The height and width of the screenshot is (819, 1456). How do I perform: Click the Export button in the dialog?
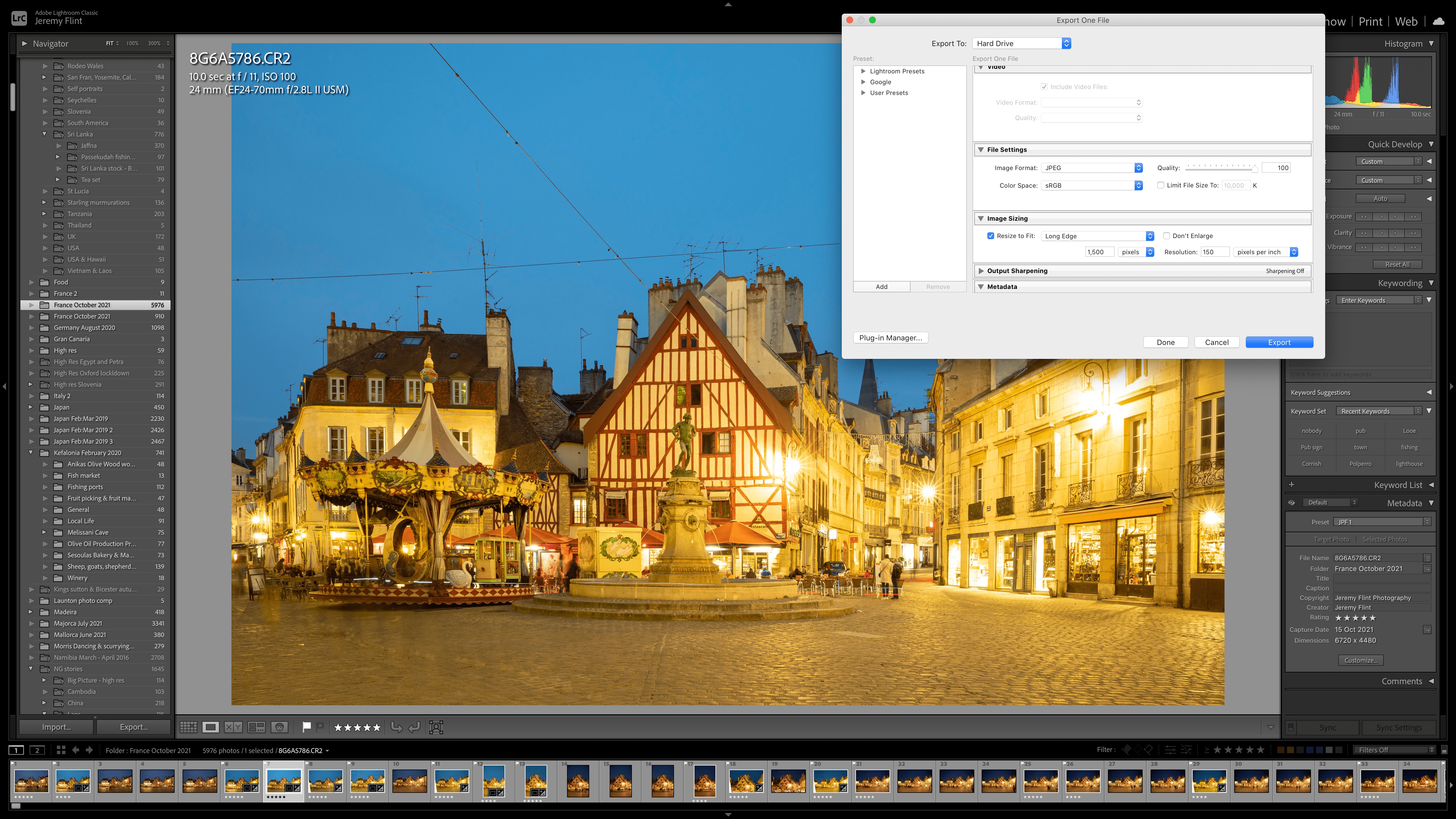click(x=1279, y=342)
